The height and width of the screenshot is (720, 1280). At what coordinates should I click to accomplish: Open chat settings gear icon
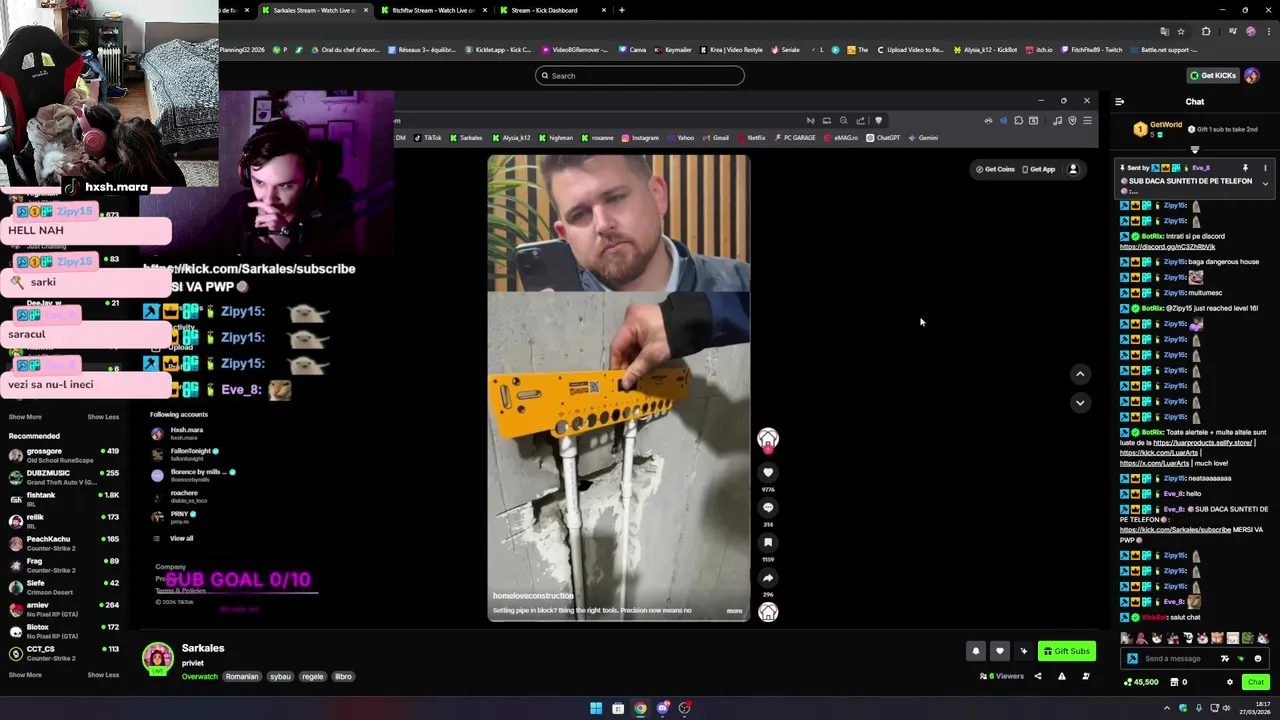click(1230, 682)
